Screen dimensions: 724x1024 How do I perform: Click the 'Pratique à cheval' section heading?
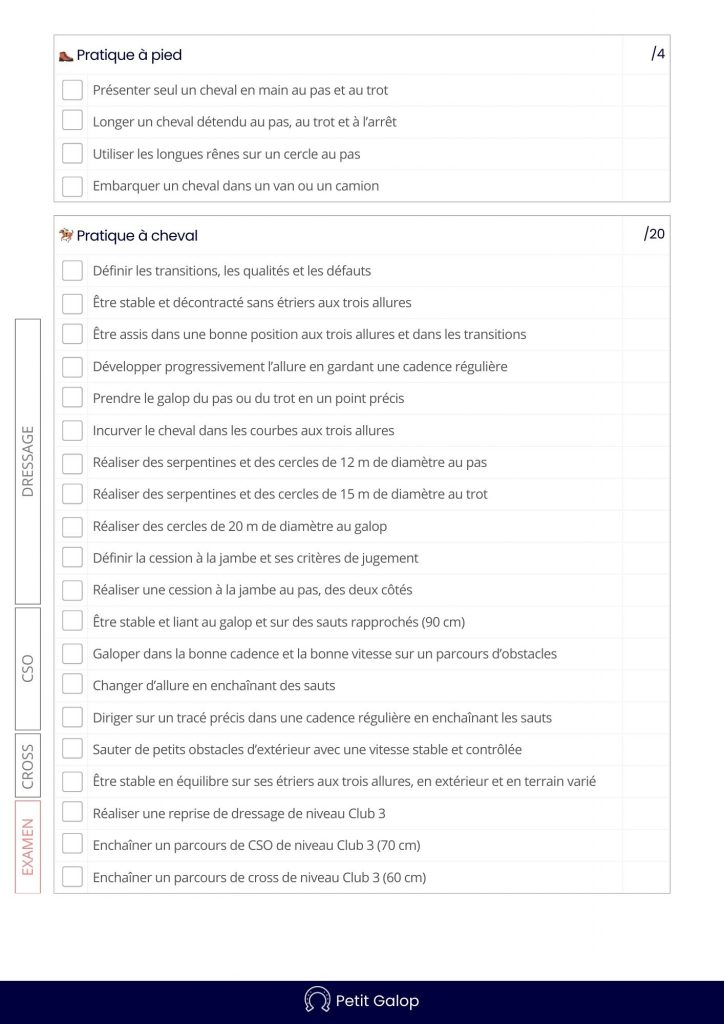[x=137, y=236]
